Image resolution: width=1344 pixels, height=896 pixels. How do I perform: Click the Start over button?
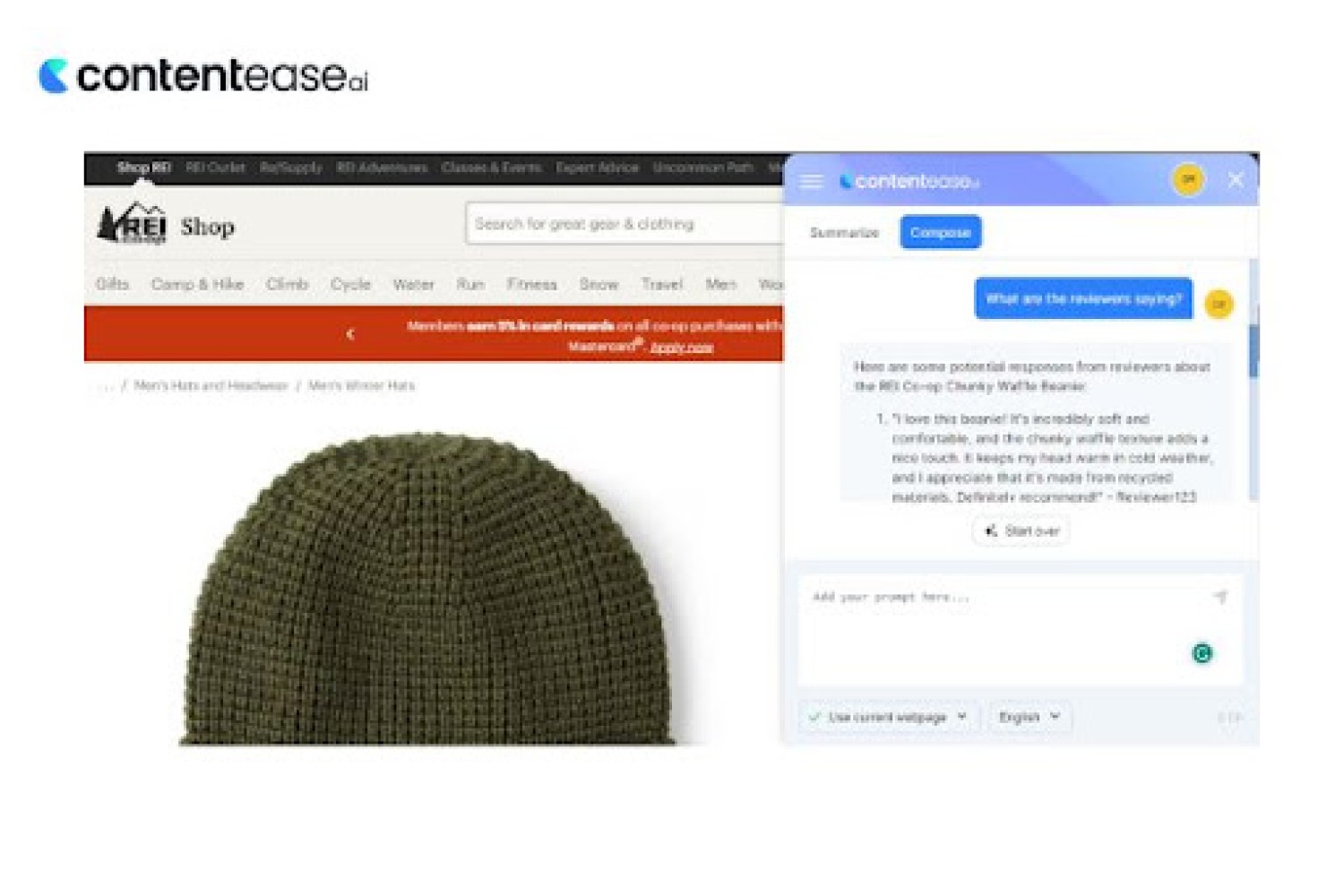(1021, 531)
